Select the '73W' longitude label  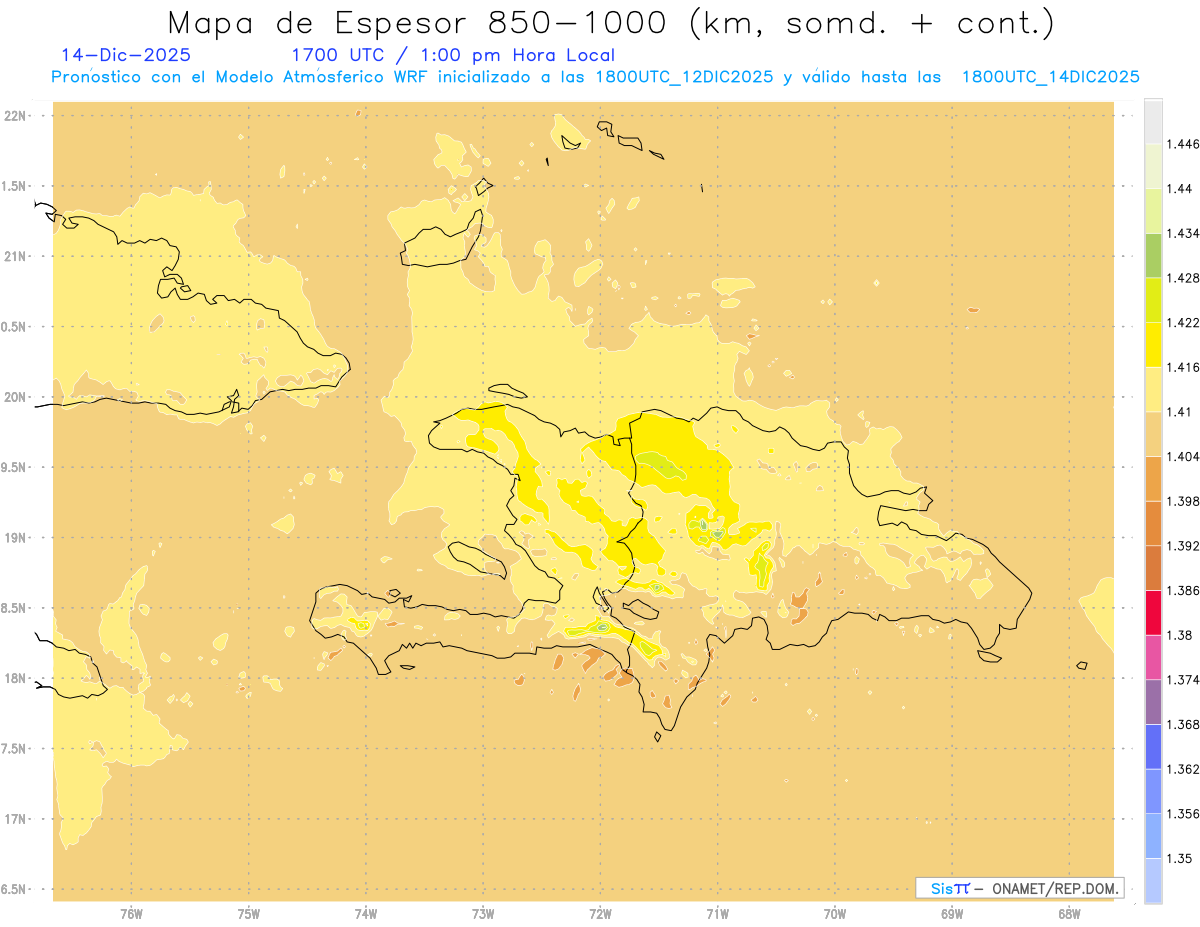click(x=483, y=913)
